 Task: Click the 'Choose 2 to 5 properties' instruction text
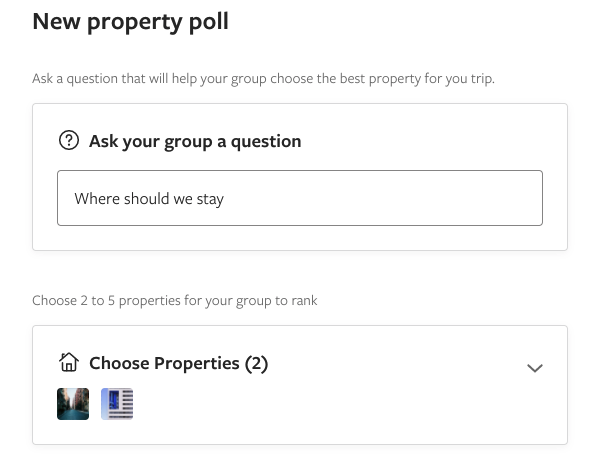pos(174,301)
